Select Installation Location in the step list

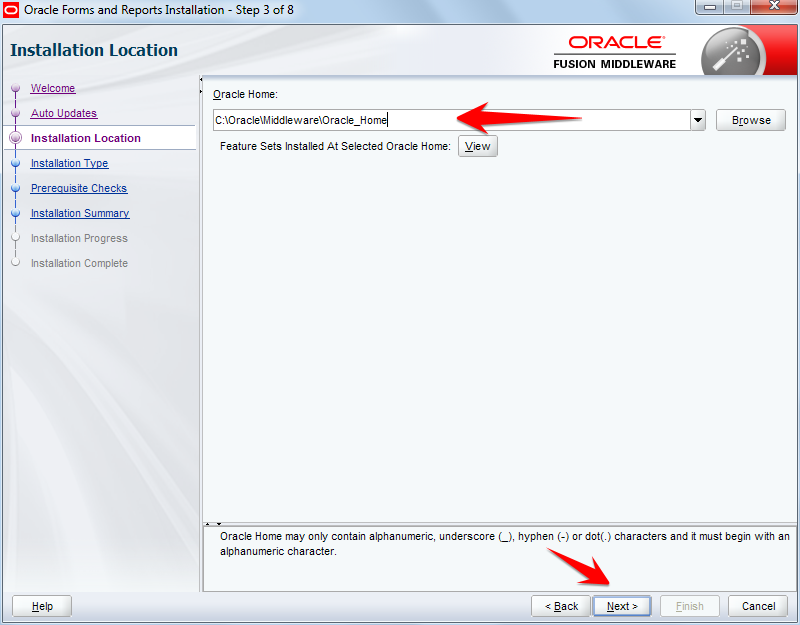[86, 138]
